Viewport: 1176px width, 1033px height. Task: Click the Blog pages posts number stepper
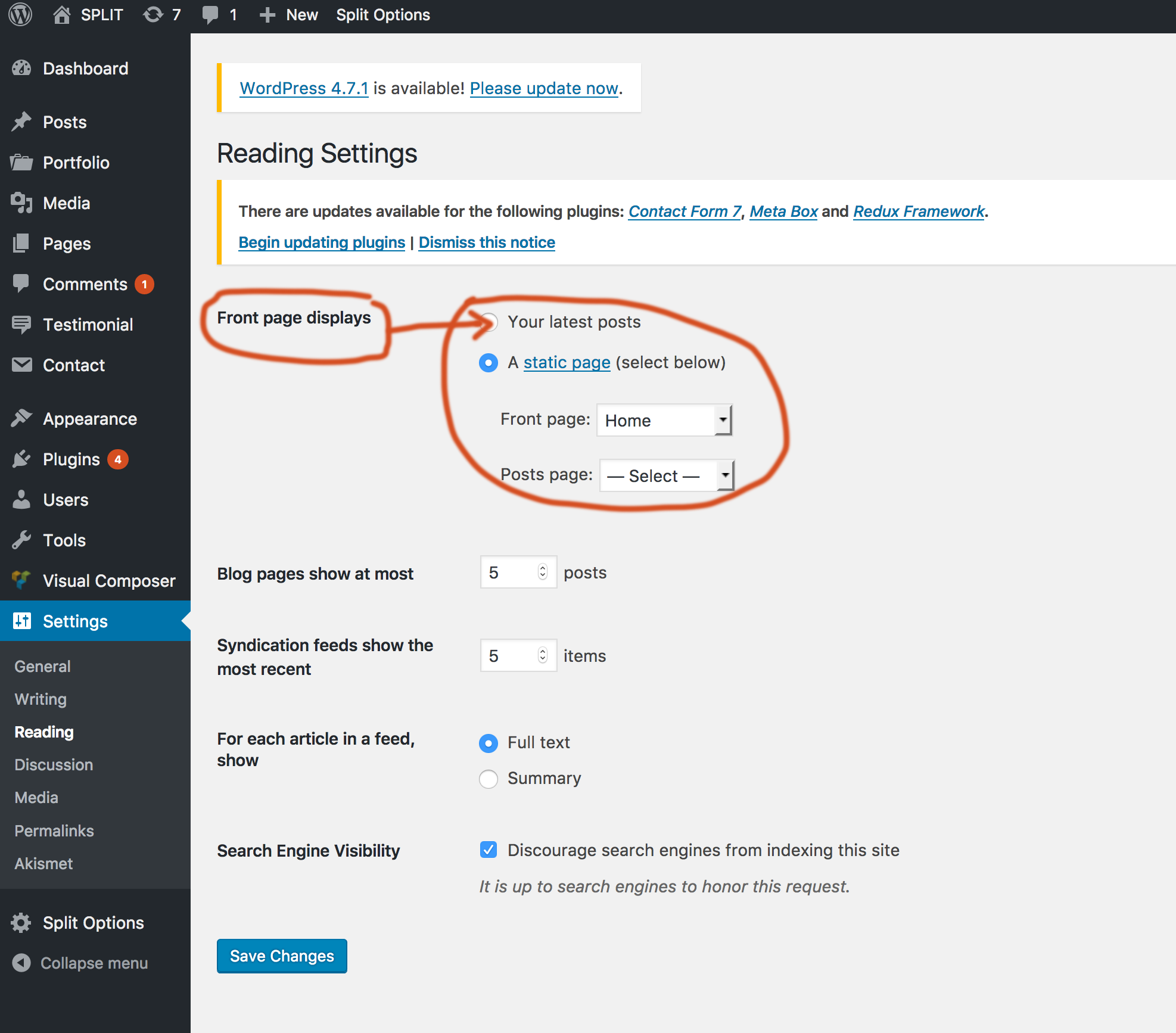[543, 572]
